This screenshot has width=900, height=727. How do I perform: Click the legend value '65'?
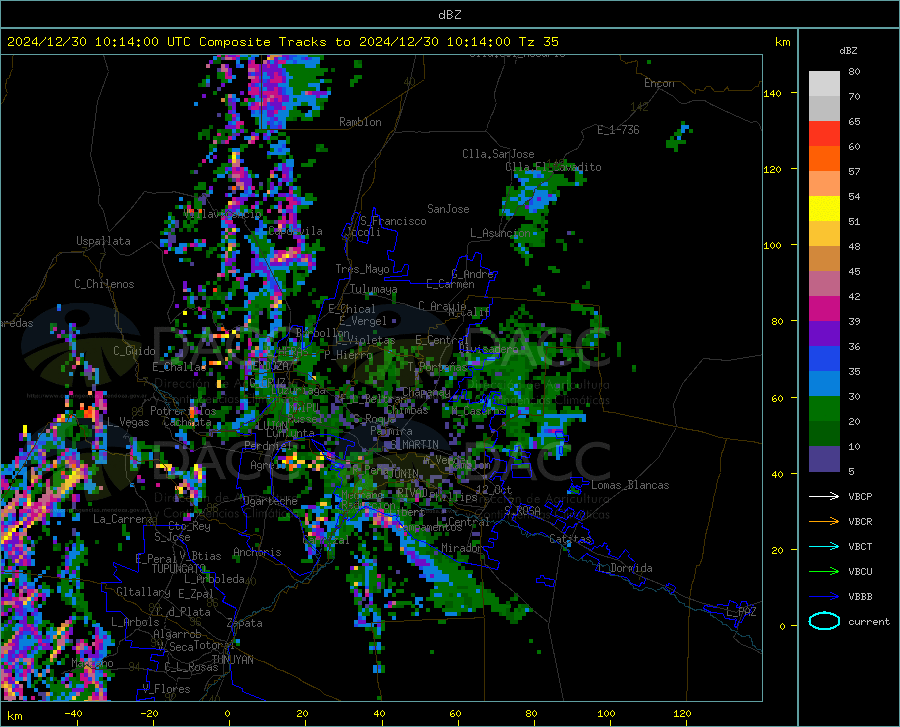854,122
